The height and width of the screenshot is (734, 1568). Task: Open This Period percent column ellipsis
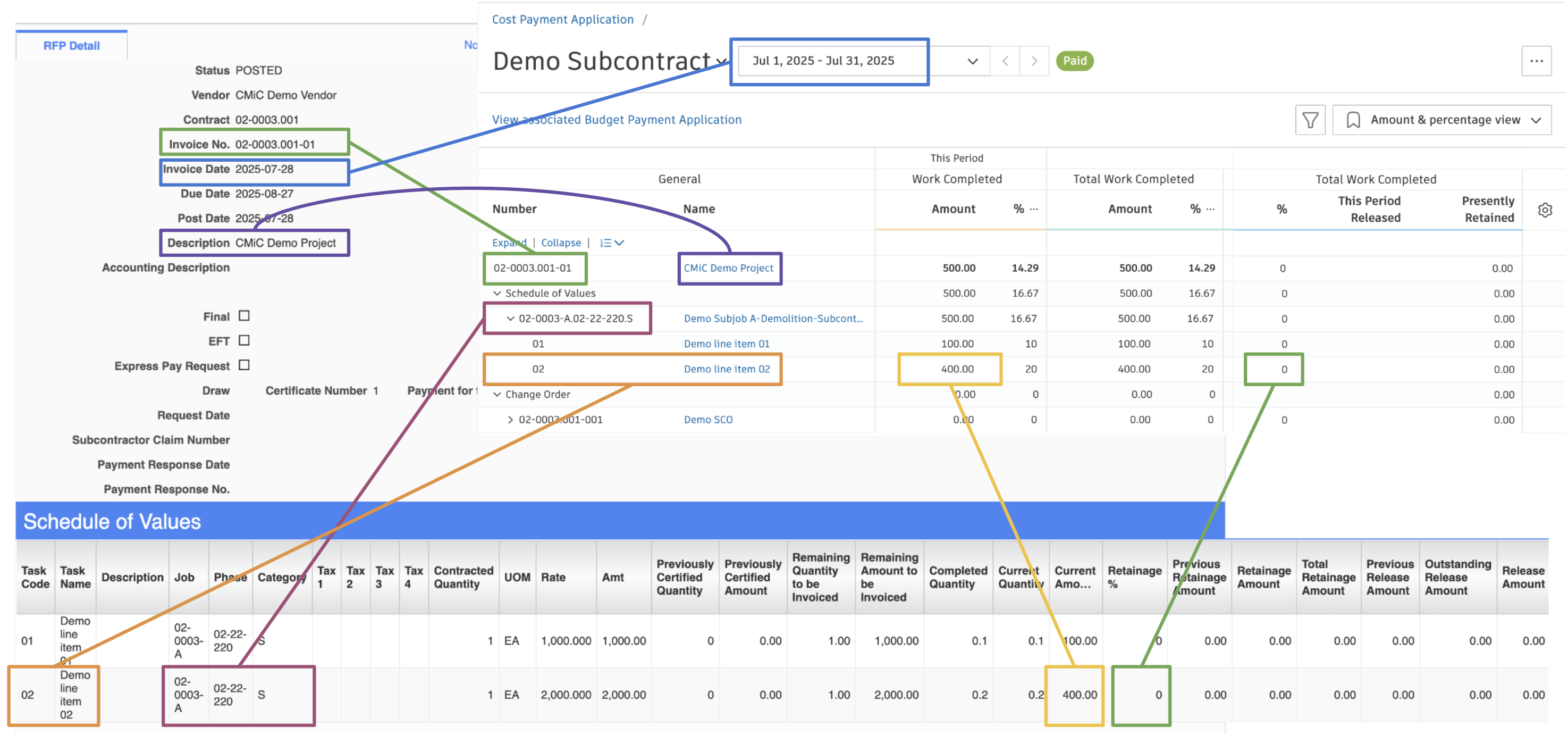[x=1034, y=209]
